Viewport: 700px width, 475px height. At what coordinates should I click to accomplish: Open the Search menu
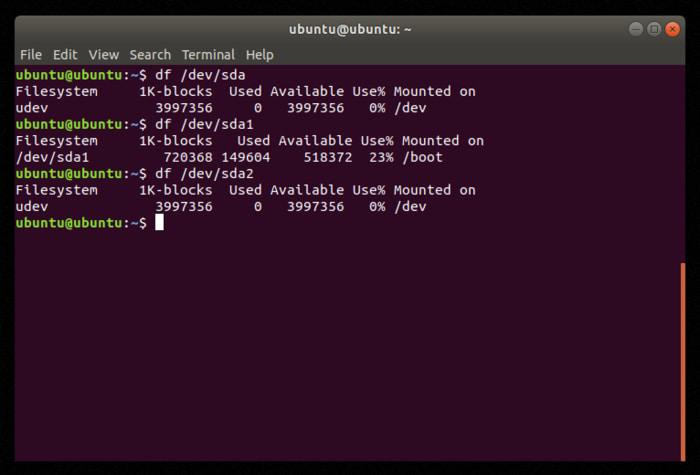(x=150, y=55)
